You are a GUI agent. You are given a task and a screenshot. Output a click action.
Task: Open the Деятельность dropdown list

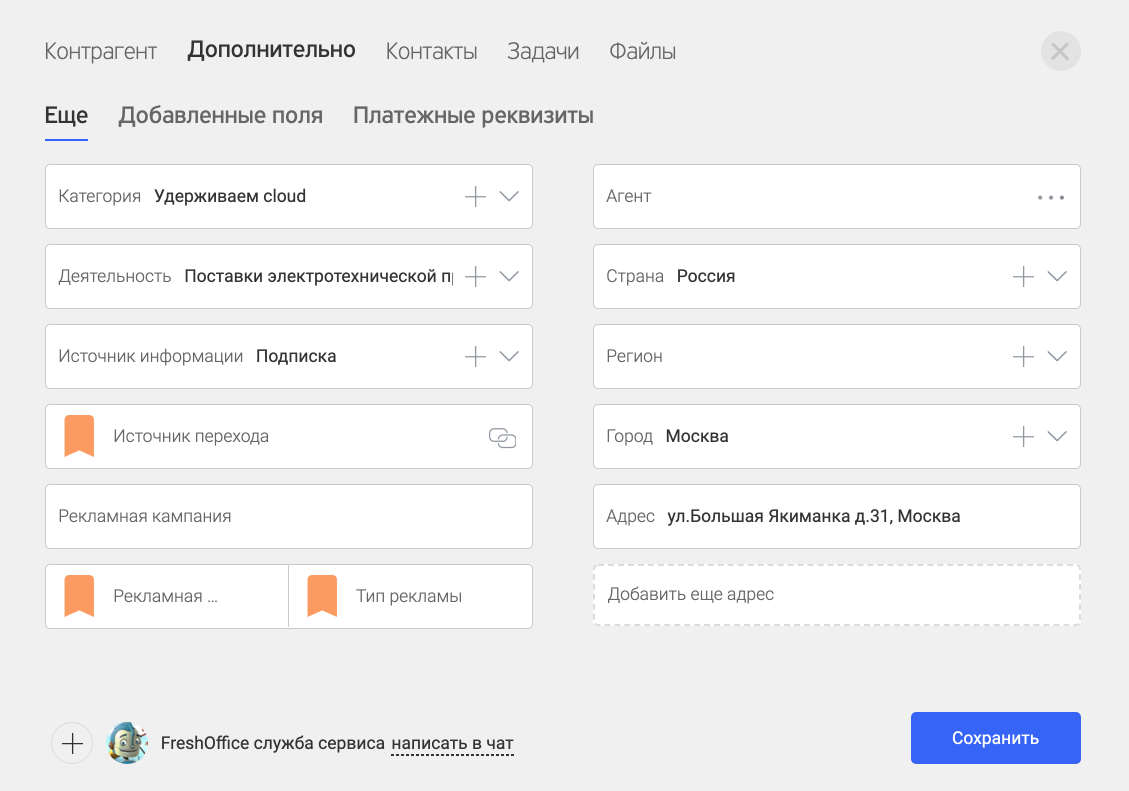(x=509, y=276)
